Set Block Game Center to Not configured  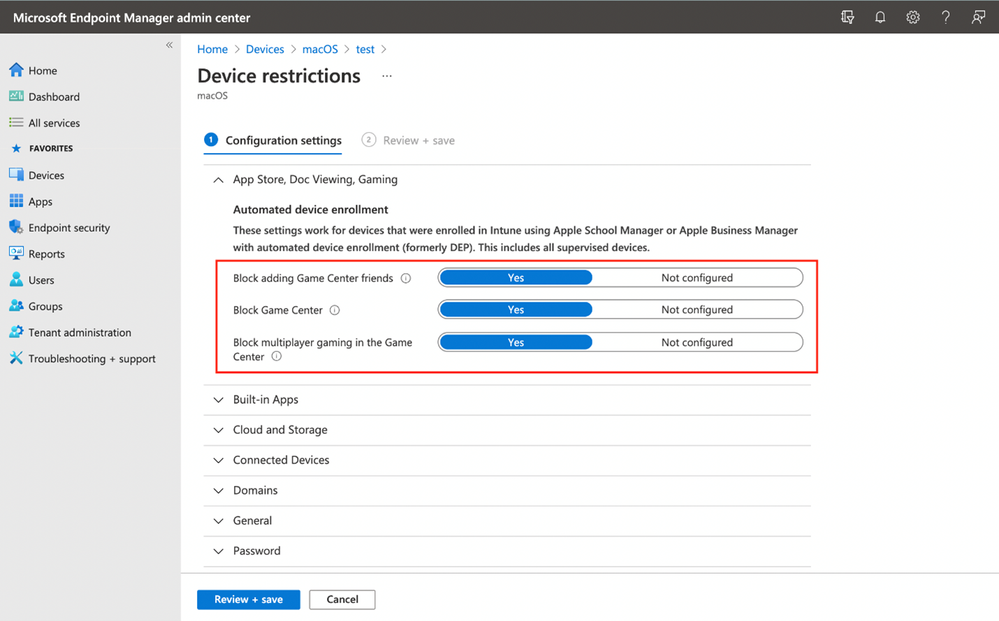697,310
